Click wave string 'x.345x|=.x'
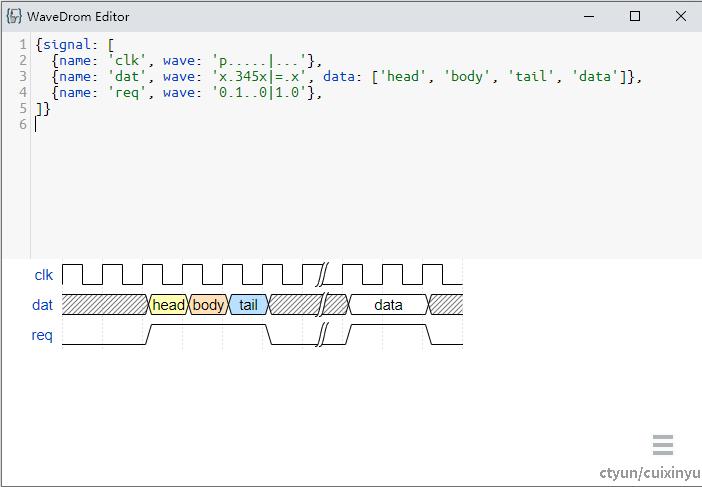The width and height of the screenshot is (702, 487). (262, 77)
